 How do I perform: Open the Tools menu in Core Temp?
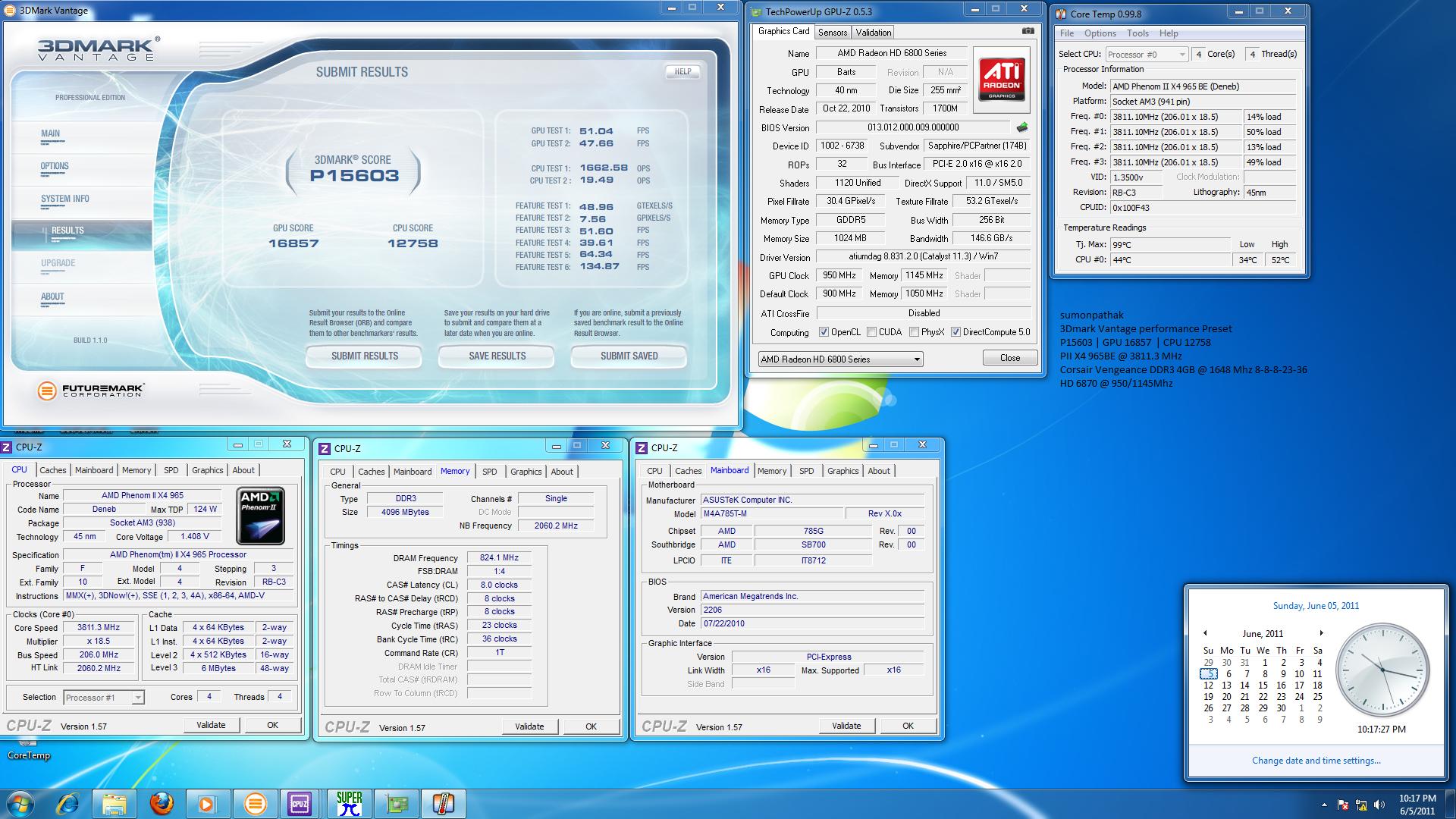click(x=1137, y=33)
